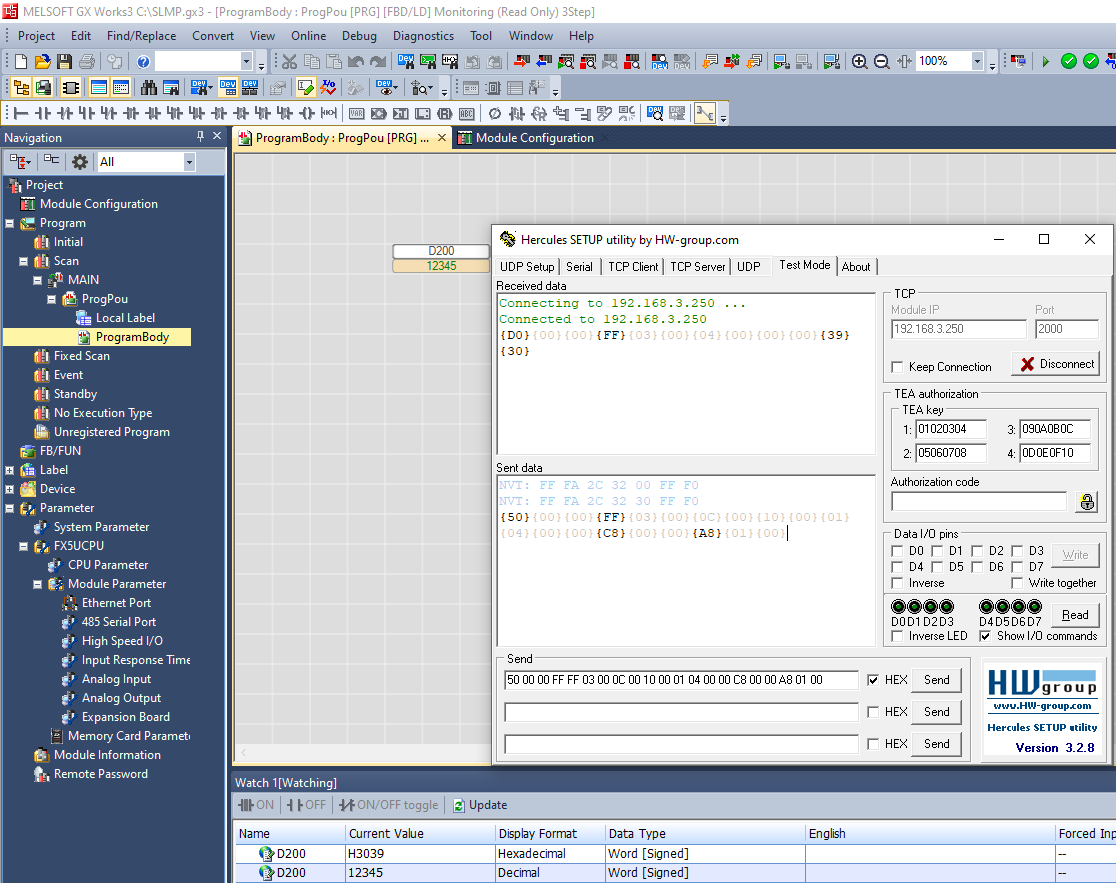Open the Diagnostics menu
Screen dimensions: 1116x883
(423, 36)
